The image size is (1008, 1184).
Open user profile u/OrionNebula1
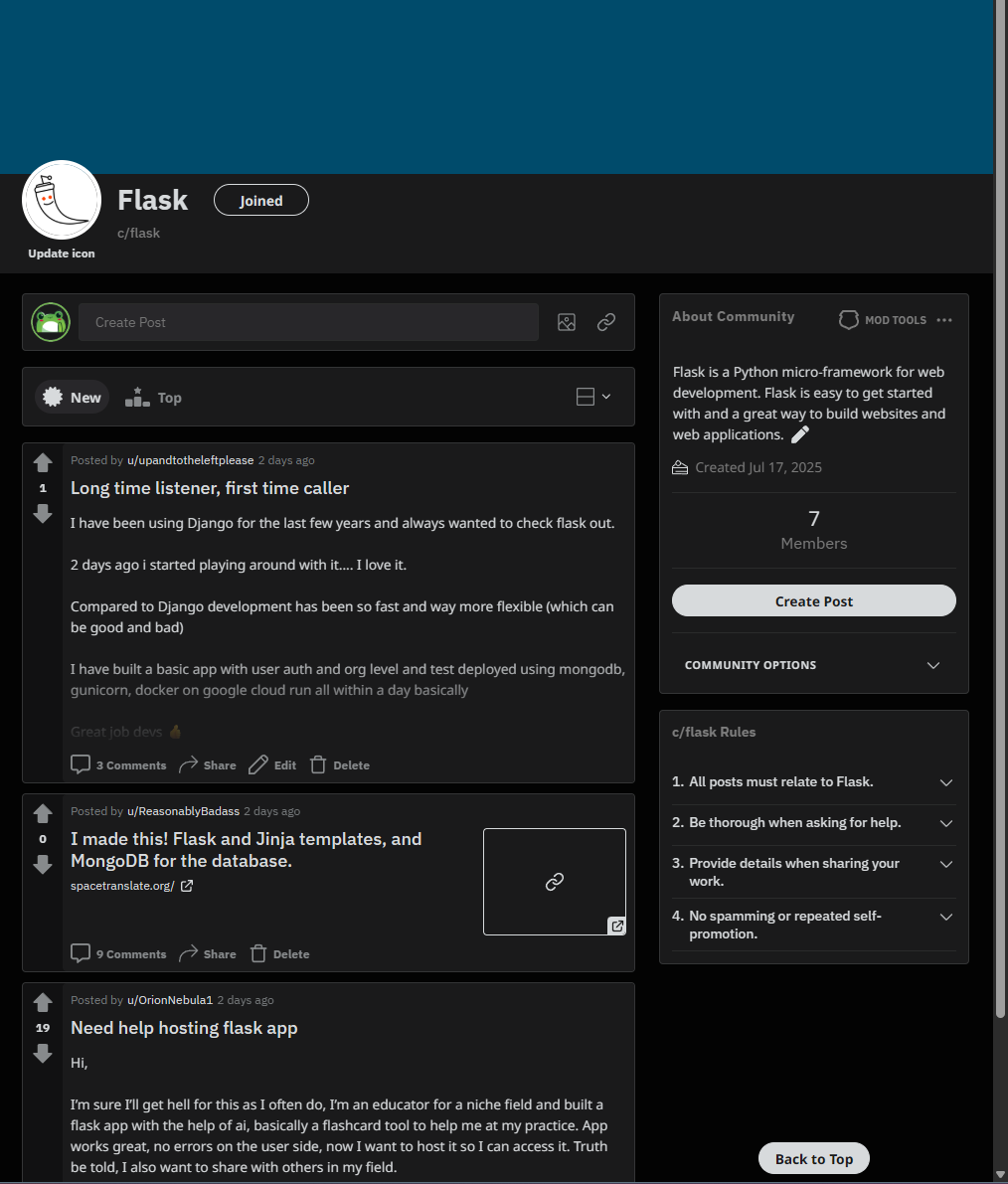point(170,1000)
